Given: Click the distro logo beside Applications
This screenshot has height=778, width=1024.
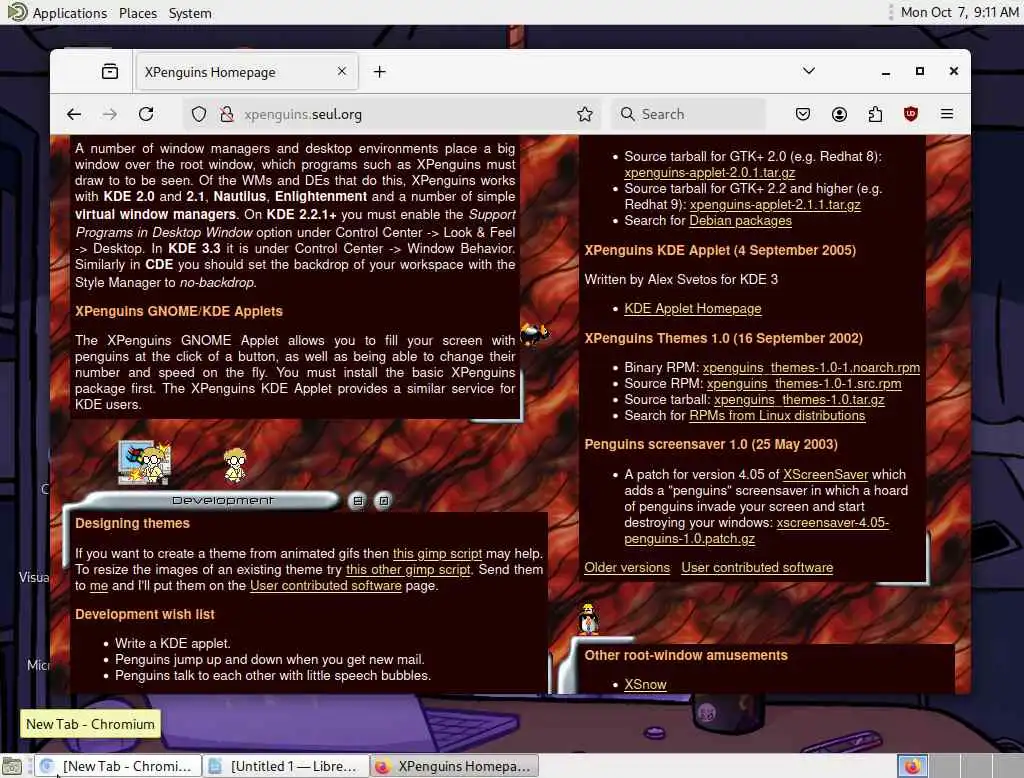Looking at the screenshot, I should click(x=17, y=12).
